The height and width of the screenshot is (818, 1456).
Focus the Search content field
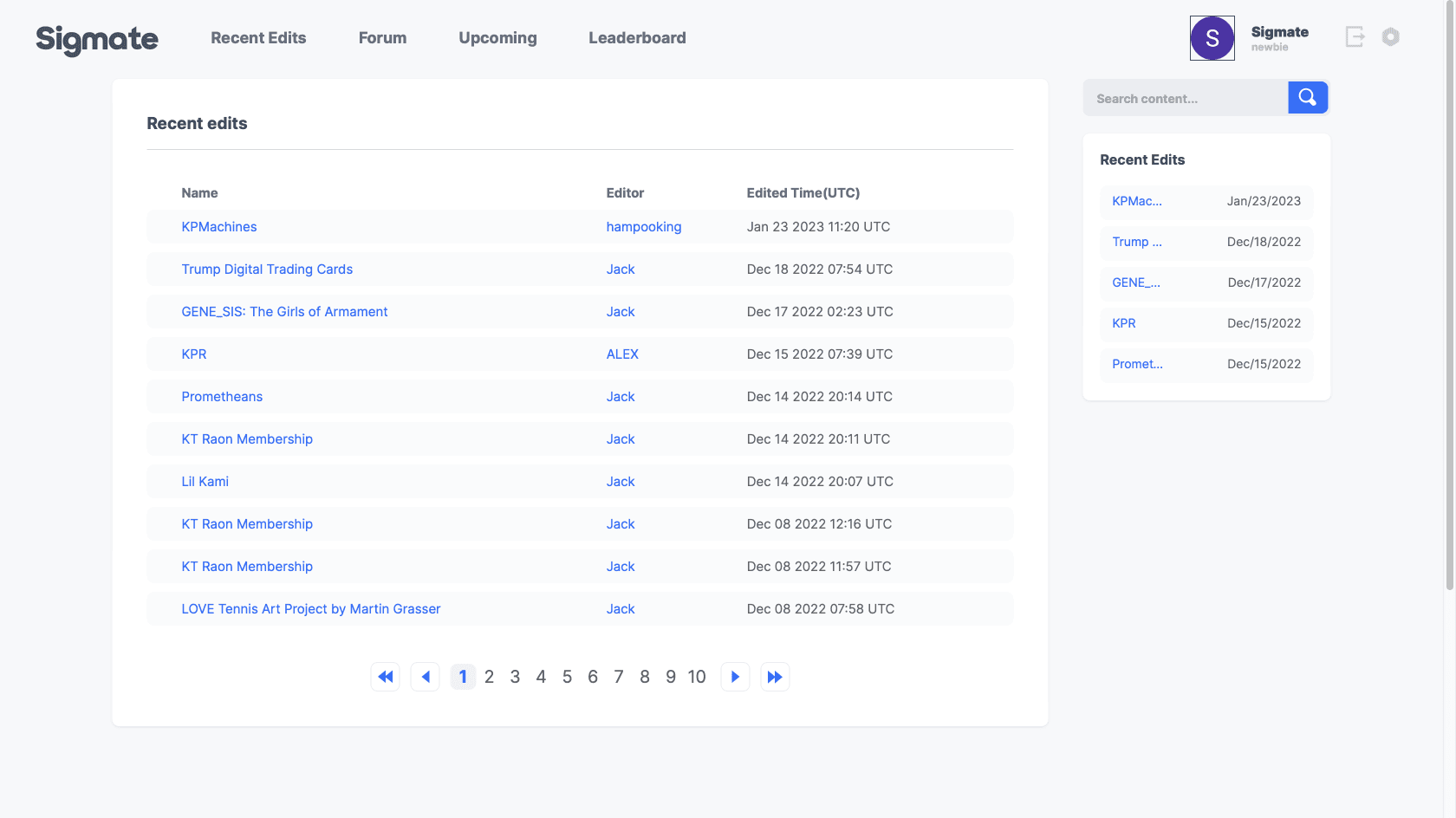click(1185, 99)
